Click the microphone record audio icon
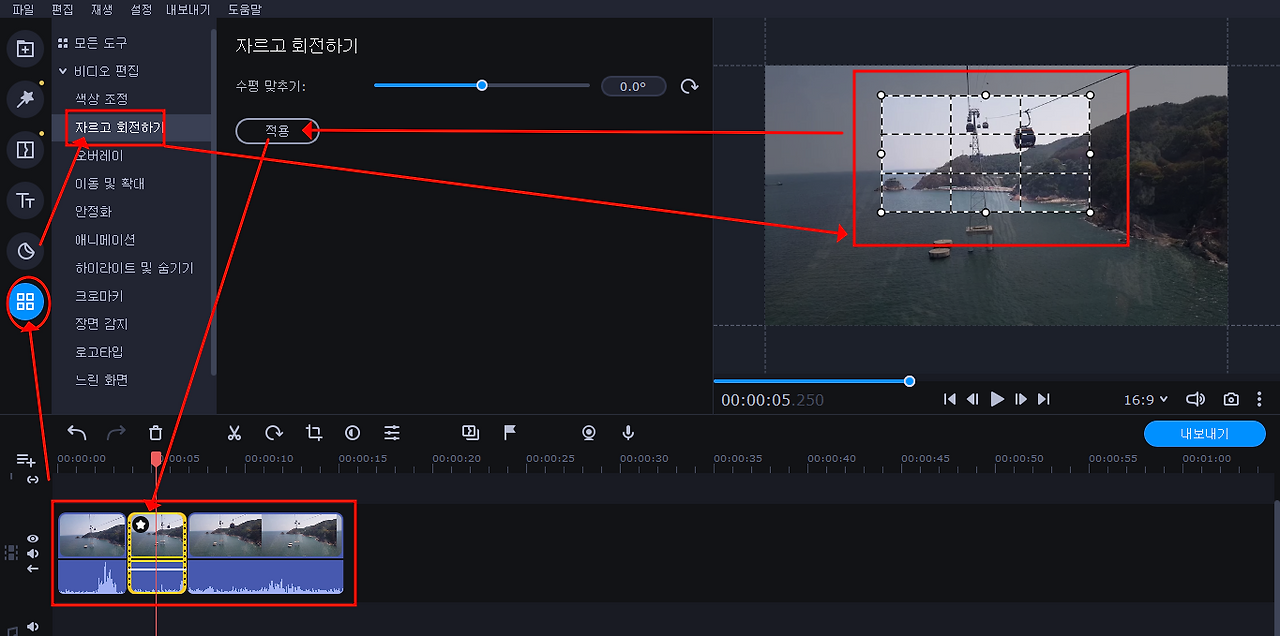1280x636 pixels. [x=628, y=433]
